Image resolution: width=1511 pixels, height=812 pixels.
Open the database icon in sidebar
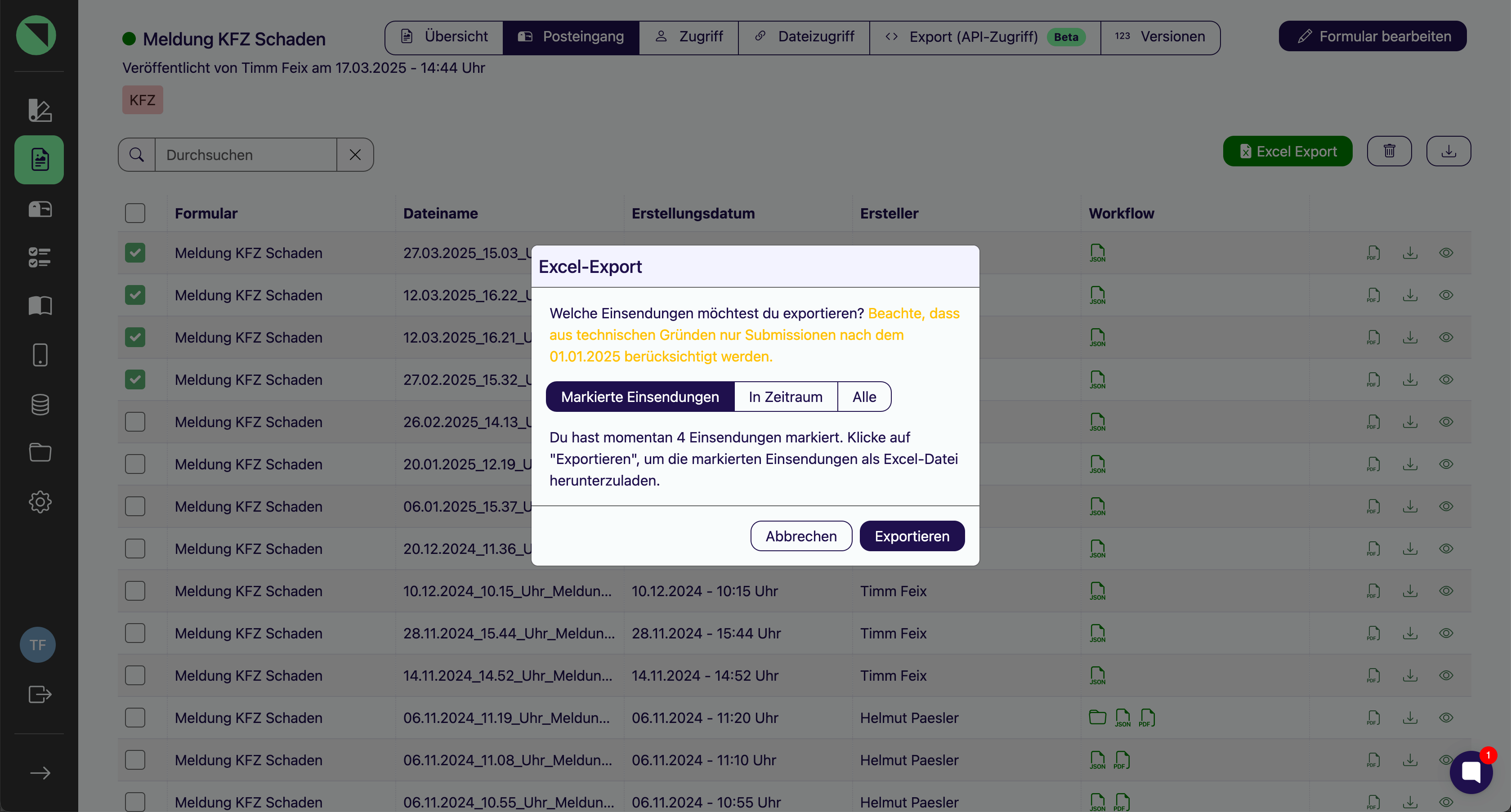[39, 405]
